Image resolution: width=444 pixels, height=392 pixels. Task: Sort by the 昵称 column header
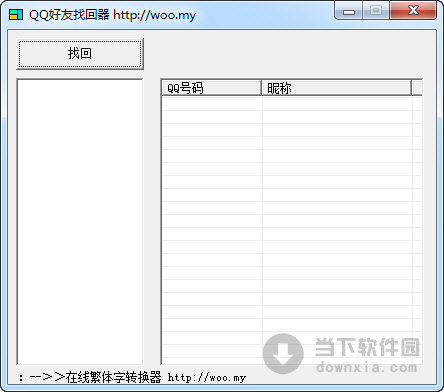336,88
